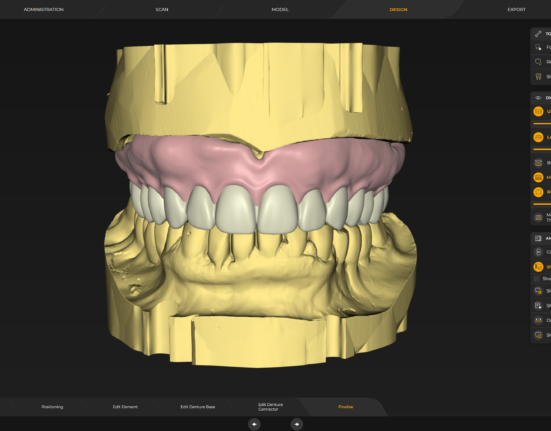
Task: Click the Co... analysis tool icon
Action: coord(538,252)
